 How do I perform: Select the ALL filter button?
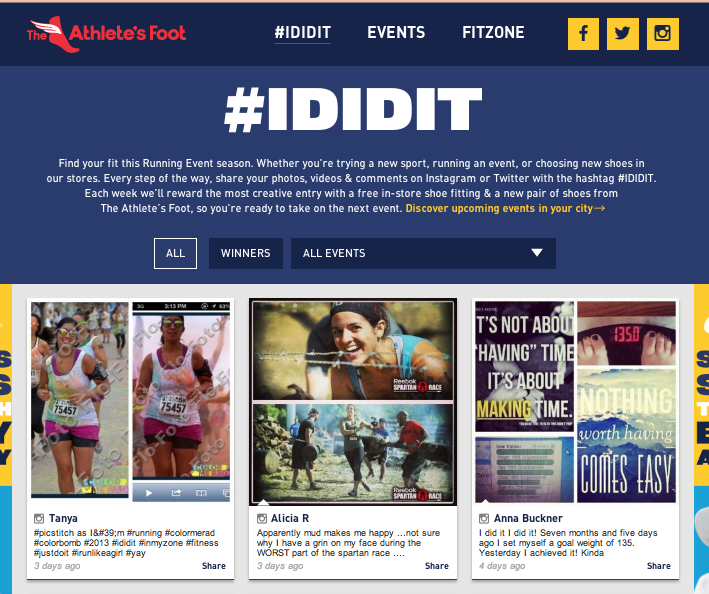pyautogui.click(x=175, y=253)
